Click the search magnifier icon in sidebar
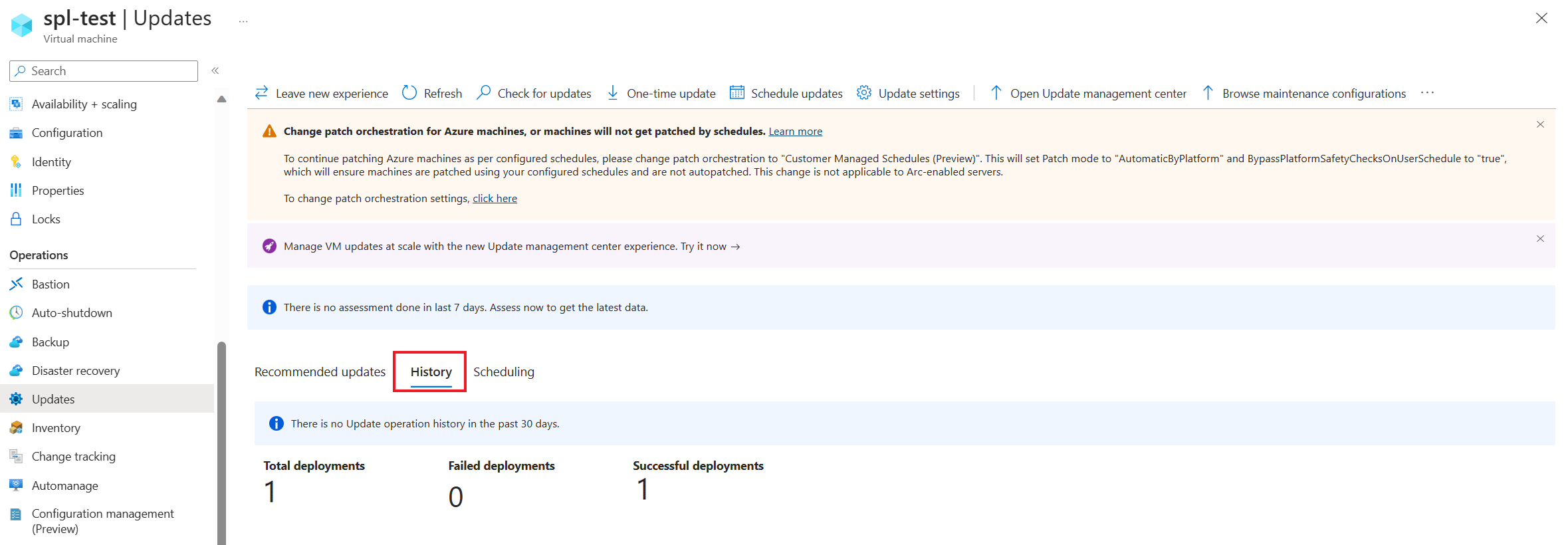 coord(21,70)
